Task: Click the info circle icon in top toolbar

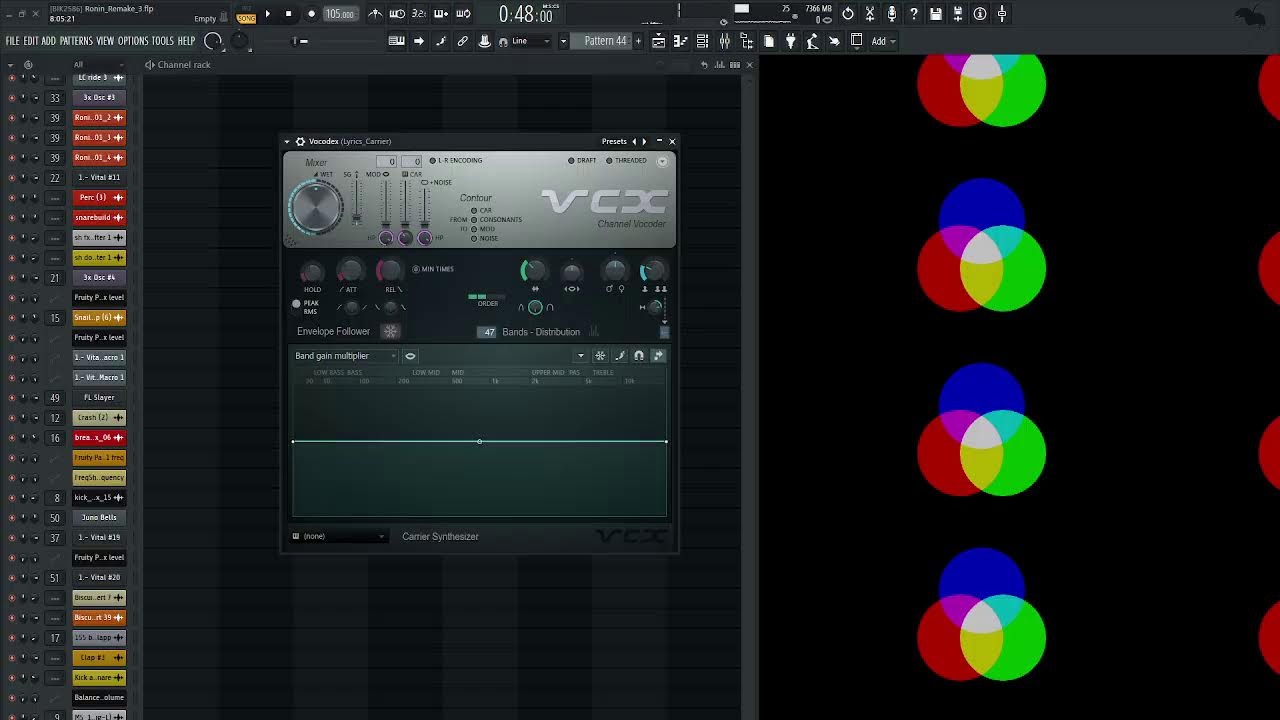Action: click(x=980, y=14)
